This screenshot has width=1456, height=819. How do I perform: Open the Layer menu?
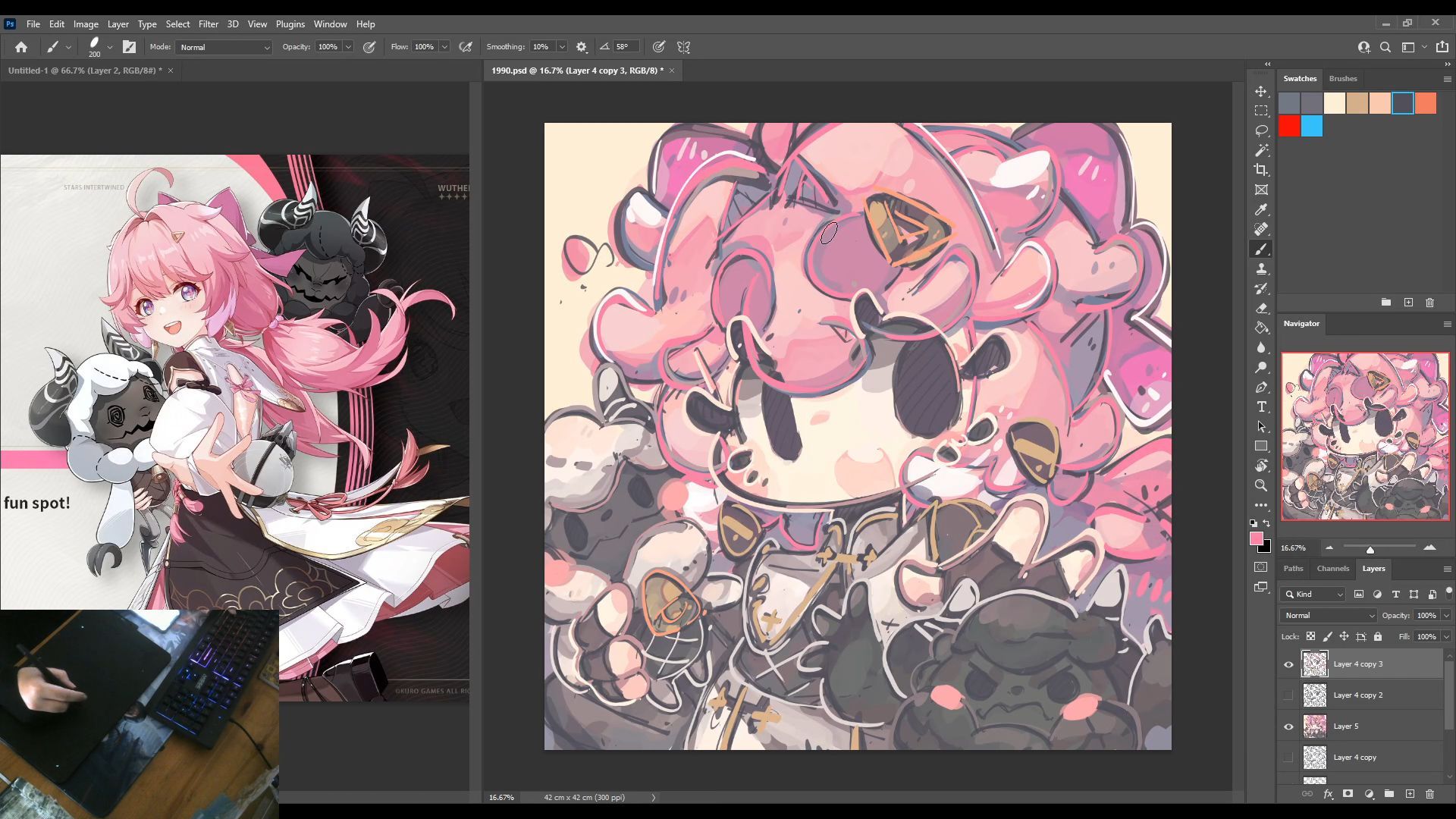click(x=118, y=24)
